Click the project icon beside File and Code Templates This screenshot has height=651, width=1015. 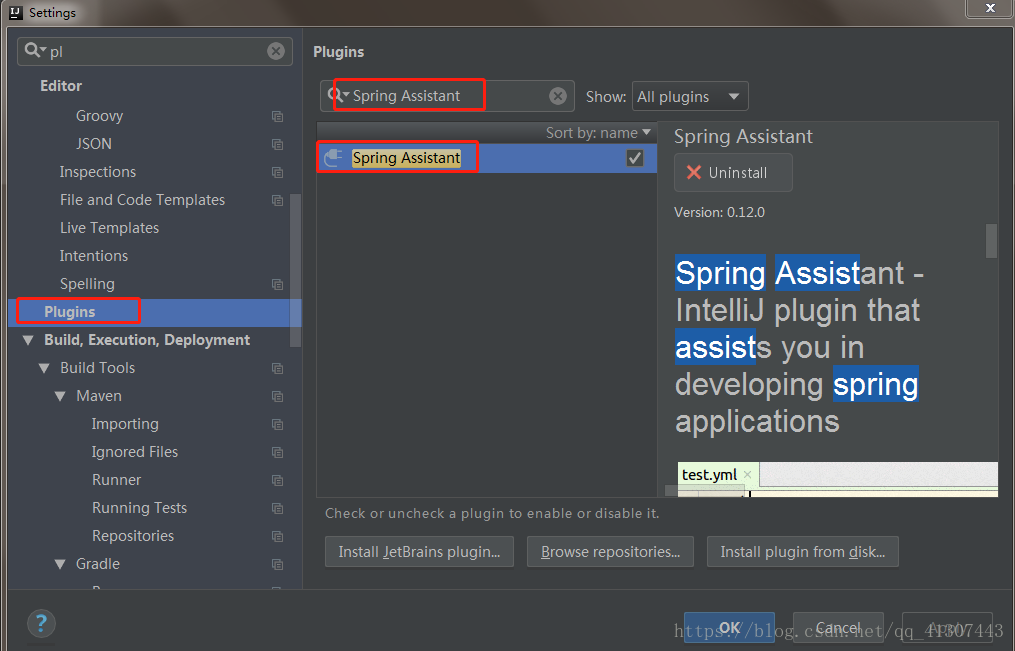point(277,200)
